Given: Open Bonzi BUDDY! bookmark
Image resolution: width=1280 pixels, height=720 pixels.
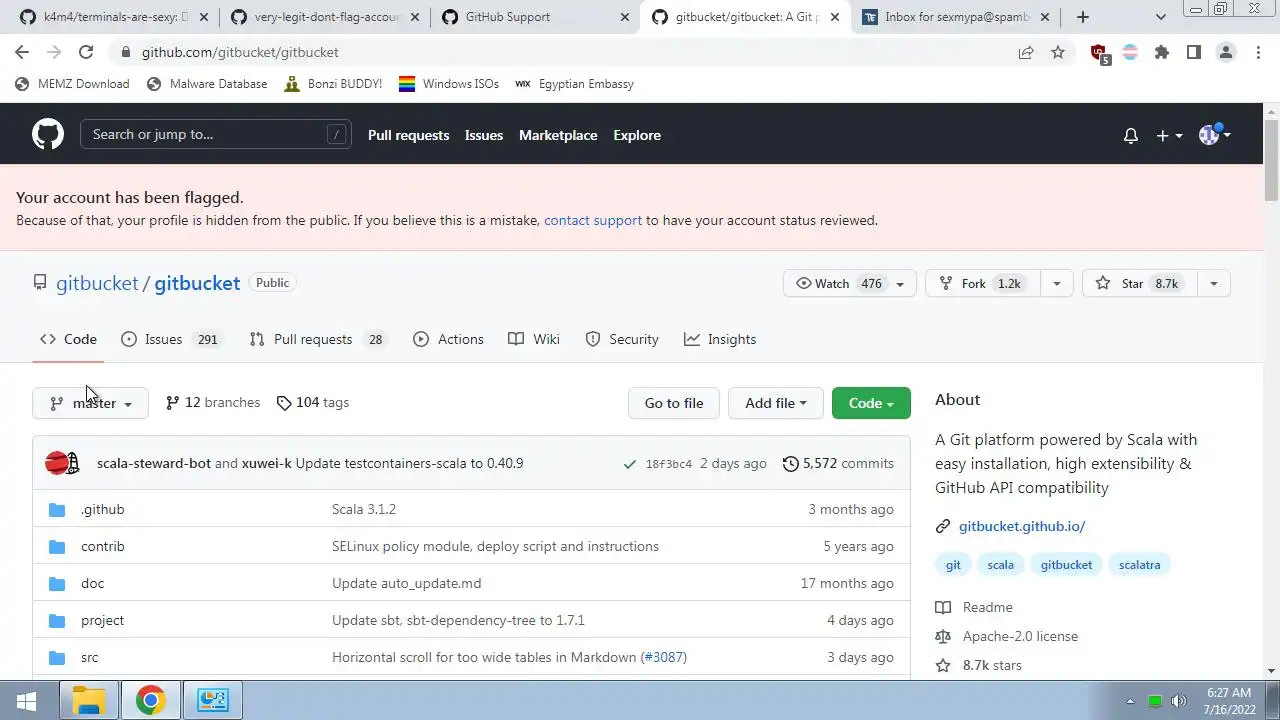Looking at the screenshot, I should pos(333,84).
